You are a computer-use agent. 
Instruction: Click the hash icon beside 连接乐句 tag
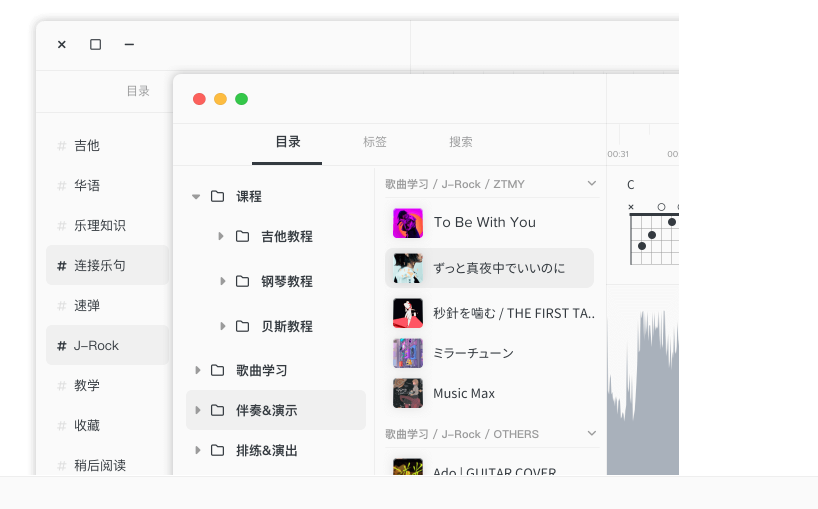pos(62,266)
